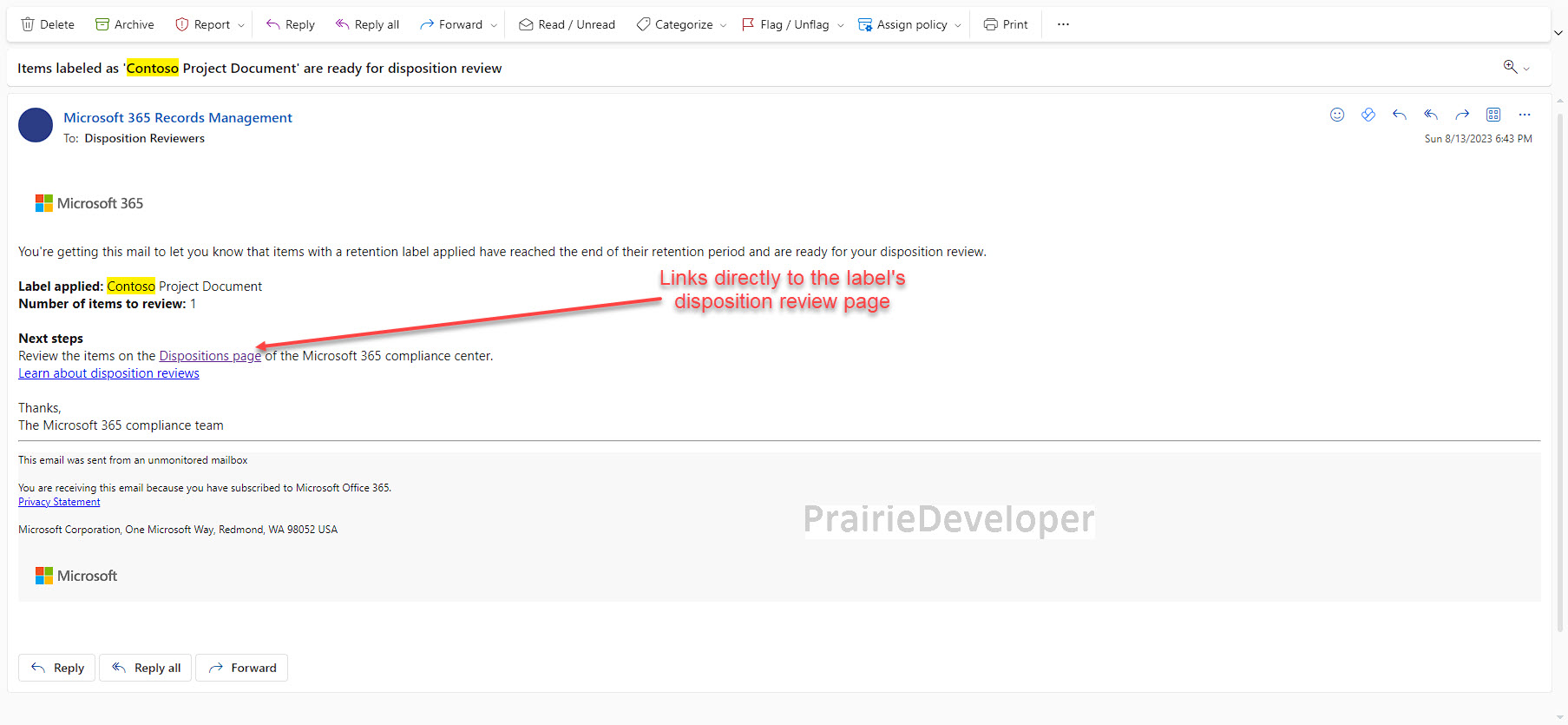1568x725 pixels.
Task: Click the Microsoft logo in the footer
Action: click(x=76, y=576)
